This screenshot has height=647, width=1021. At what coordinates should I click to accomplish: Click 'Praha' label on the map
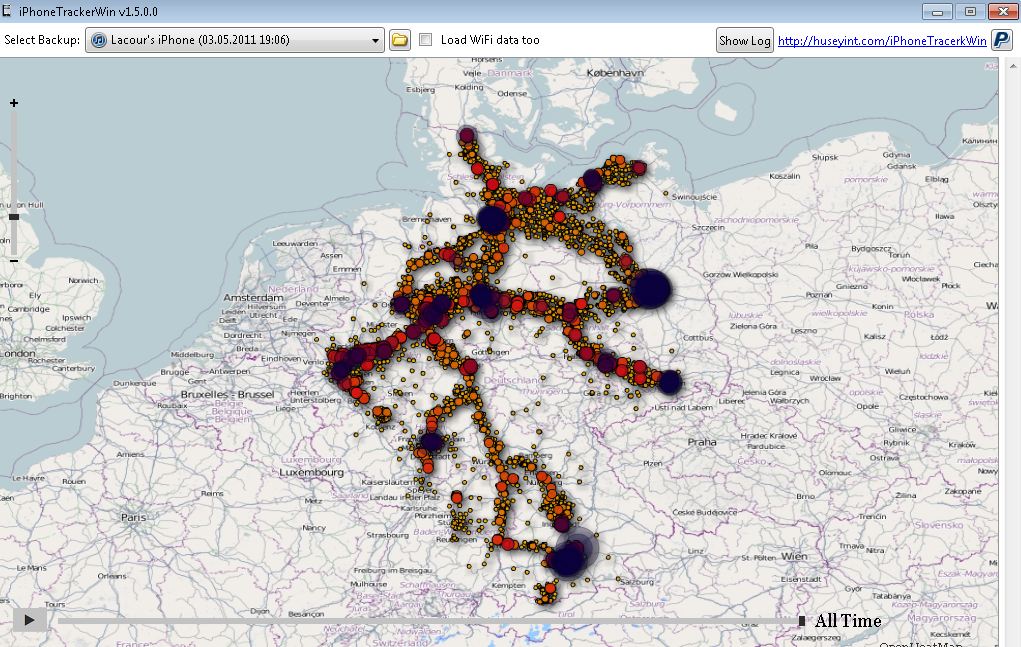coord(702,442)
